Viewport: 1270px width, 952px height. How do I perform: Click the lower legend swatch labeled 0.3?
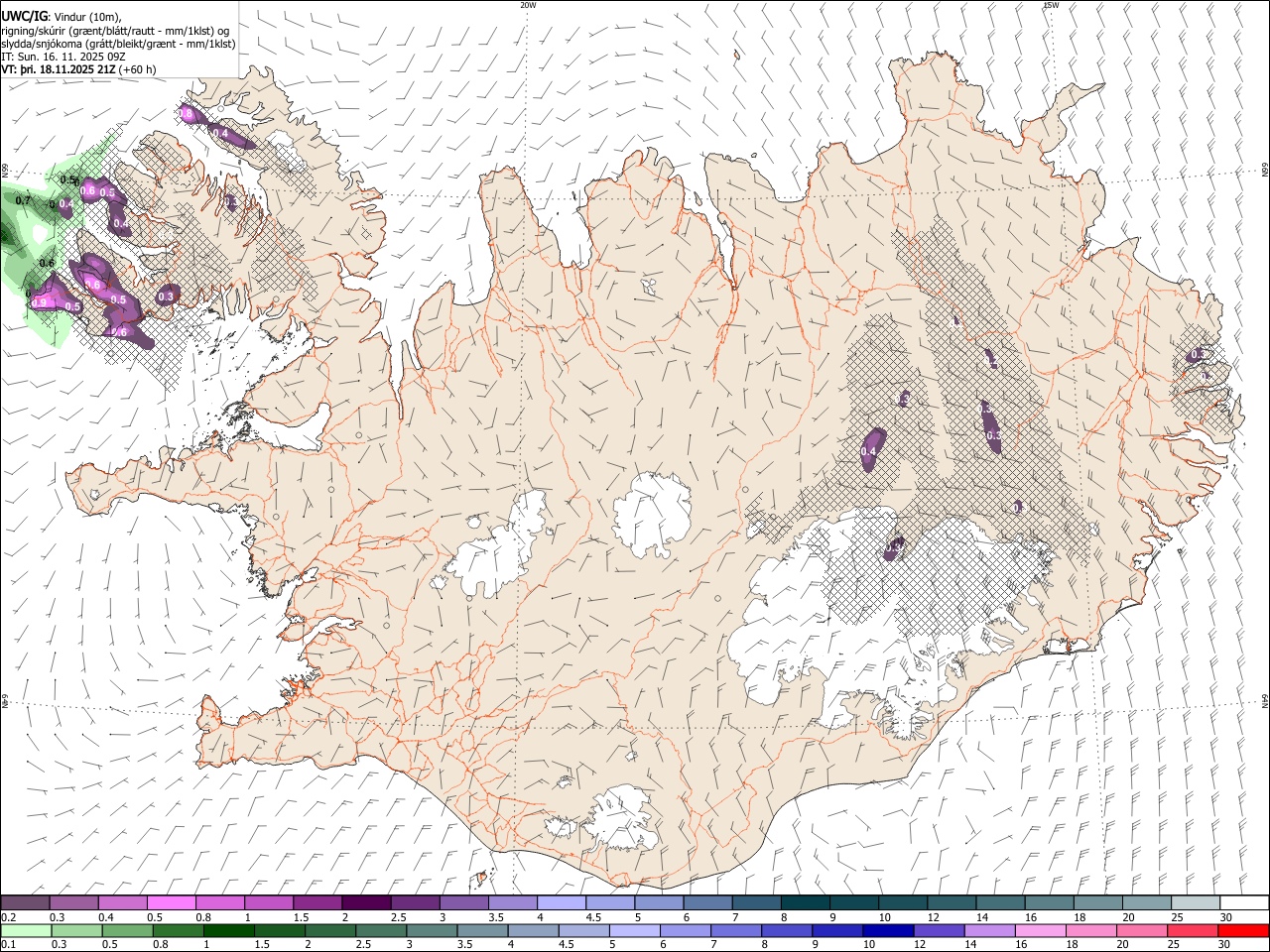point(76,930)
